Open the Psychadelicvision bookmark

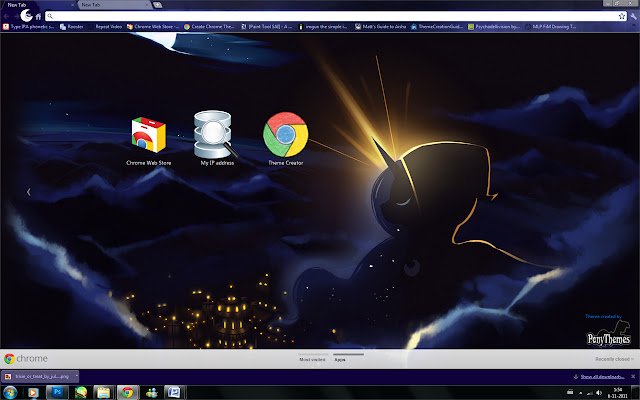click(x=494, y=27)
